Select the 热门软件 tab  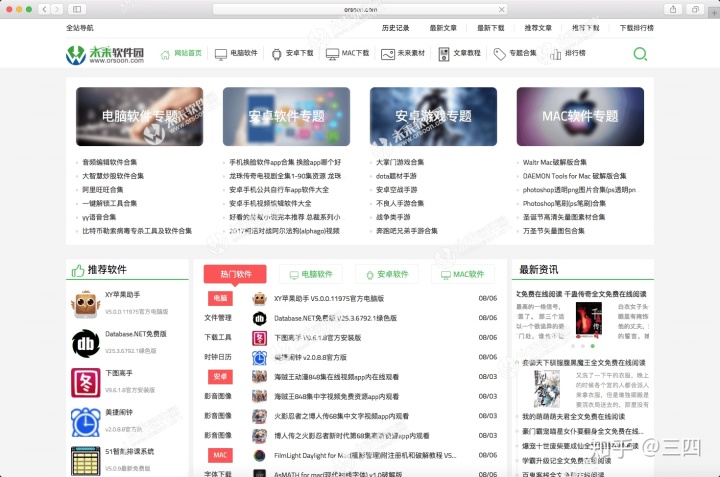(x=235, y=274)
